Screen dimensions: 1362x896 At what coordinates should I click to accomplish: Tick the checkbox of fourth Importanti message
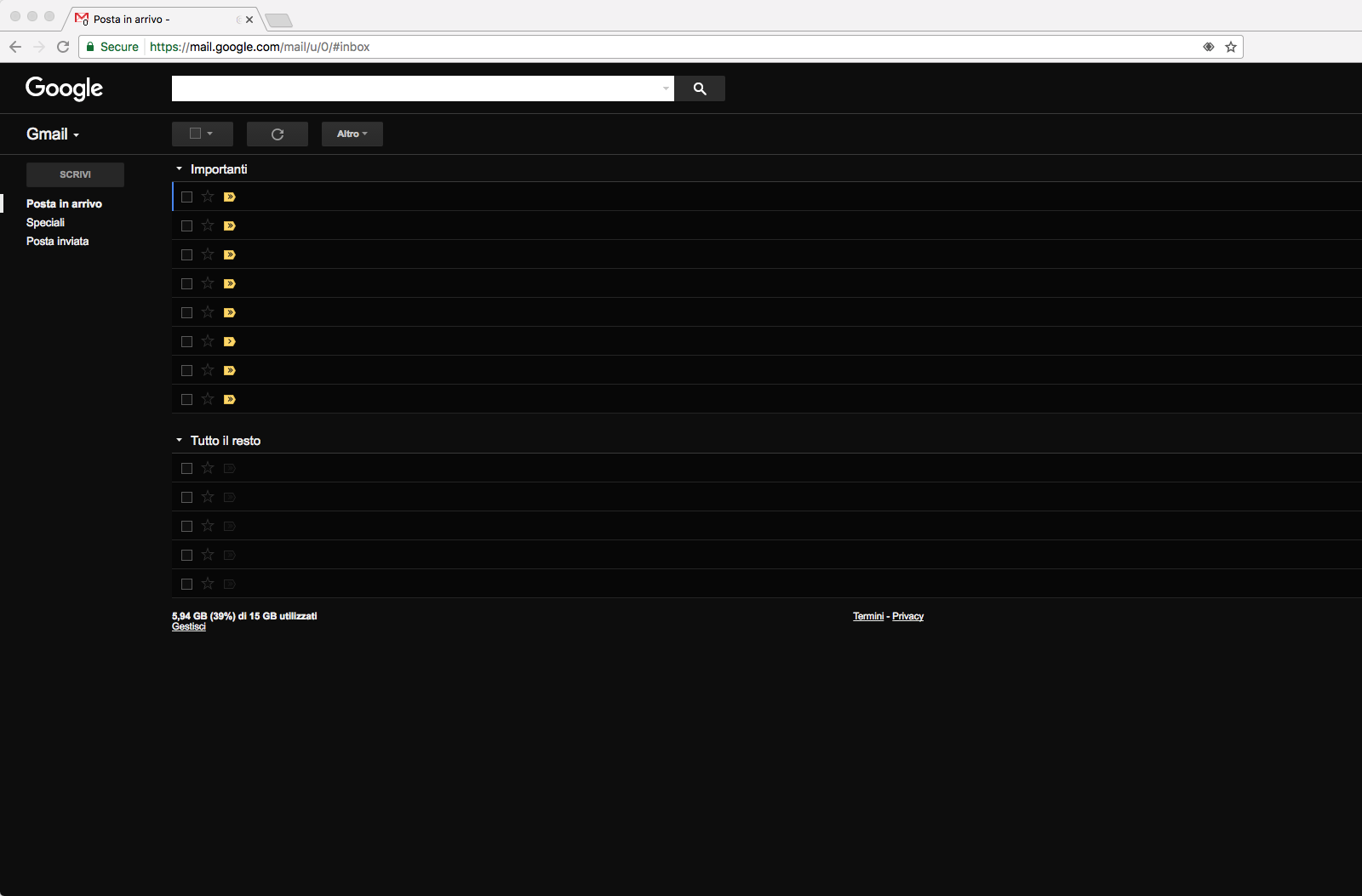tap(187, 284)
